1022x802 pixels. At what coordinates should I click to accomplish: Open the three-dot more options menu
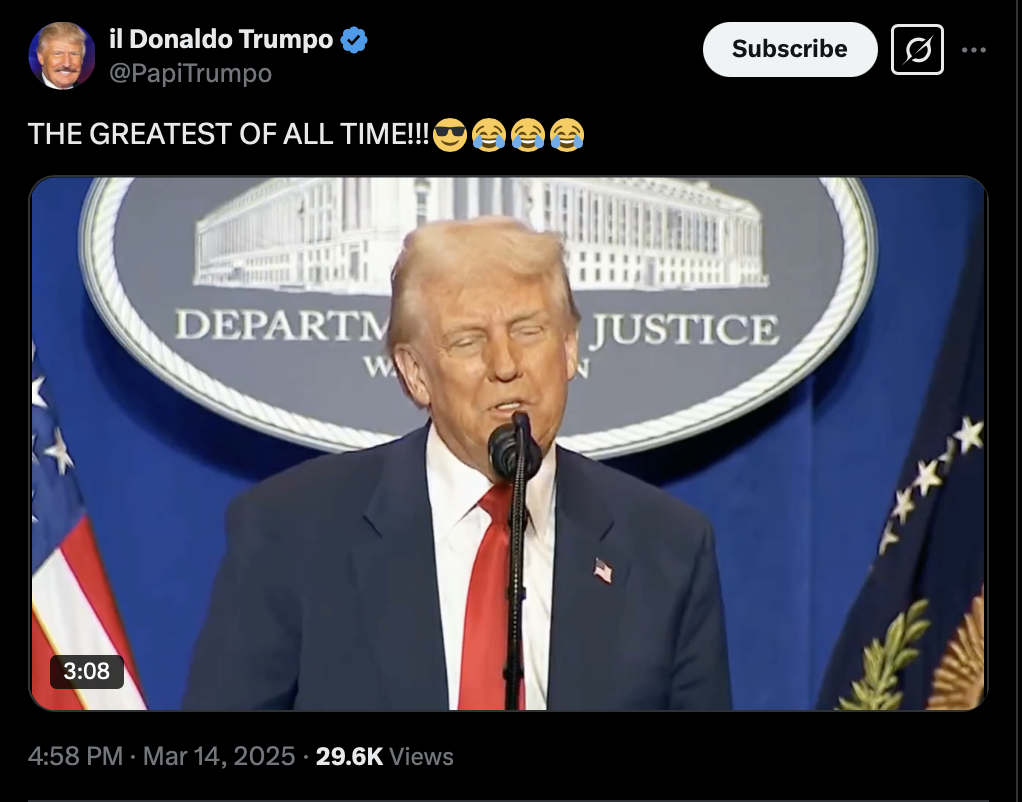(x=974, y=50)
